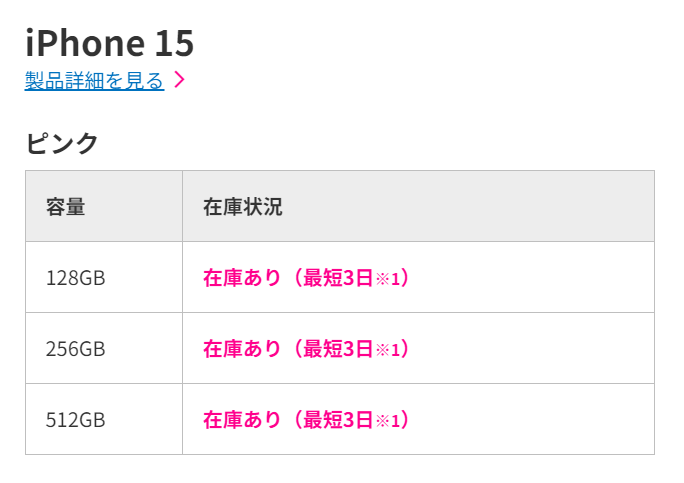Select the iPhone 15 heading
The width and height of the screenshot is (684, 483).
(x=109, y=43)
